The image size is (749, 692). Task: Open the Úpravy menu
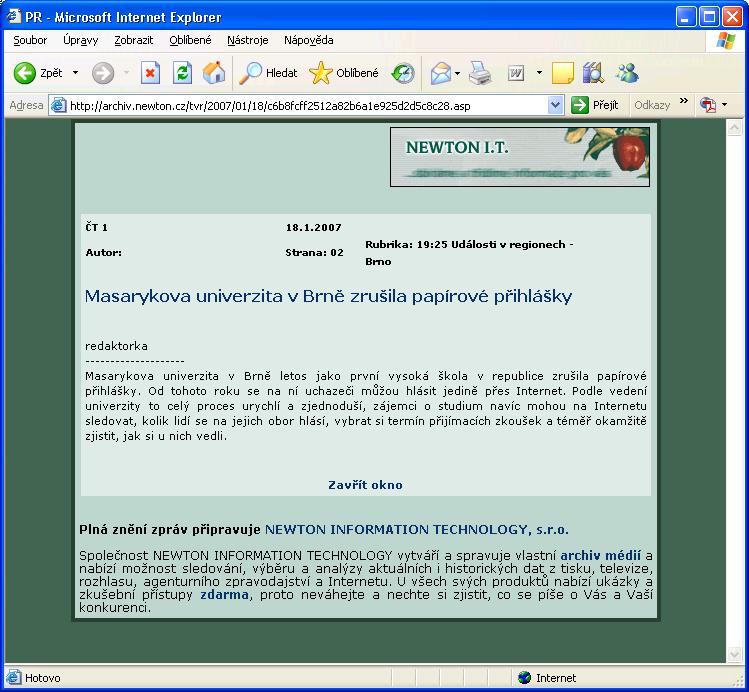pyautogui.click(x=80, y=40)
